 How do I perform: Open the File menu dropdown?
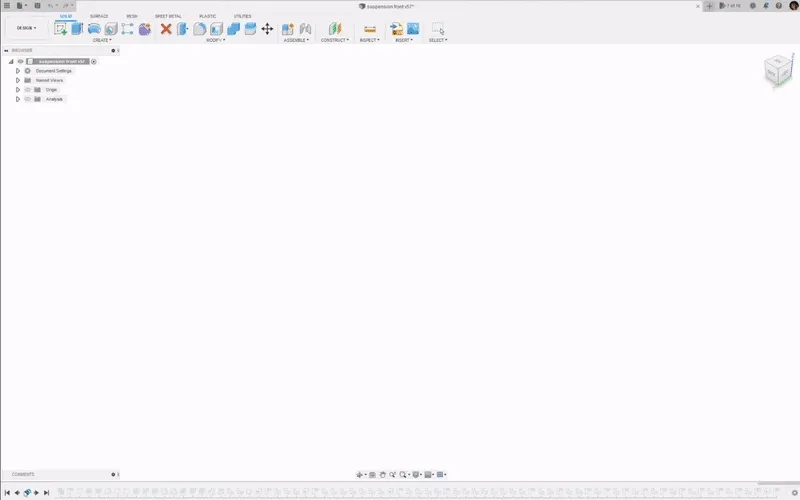tap(21, 6)
